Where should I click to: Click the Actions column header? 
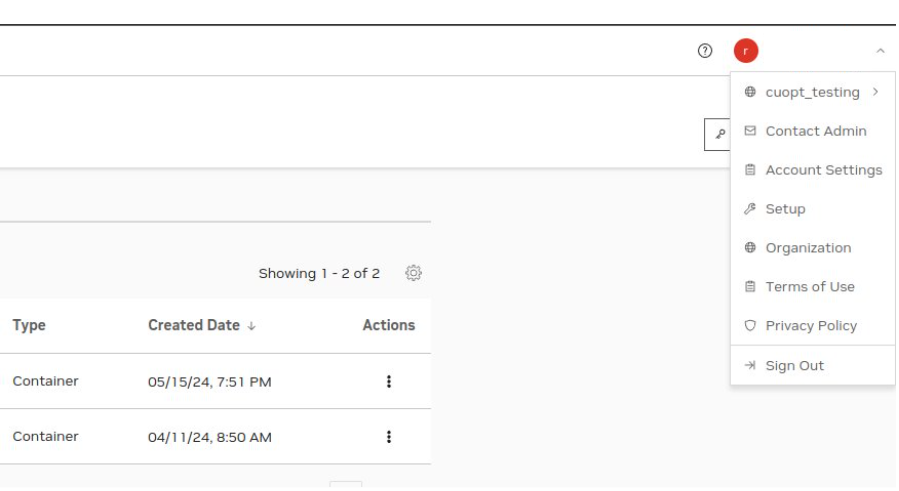389,325
